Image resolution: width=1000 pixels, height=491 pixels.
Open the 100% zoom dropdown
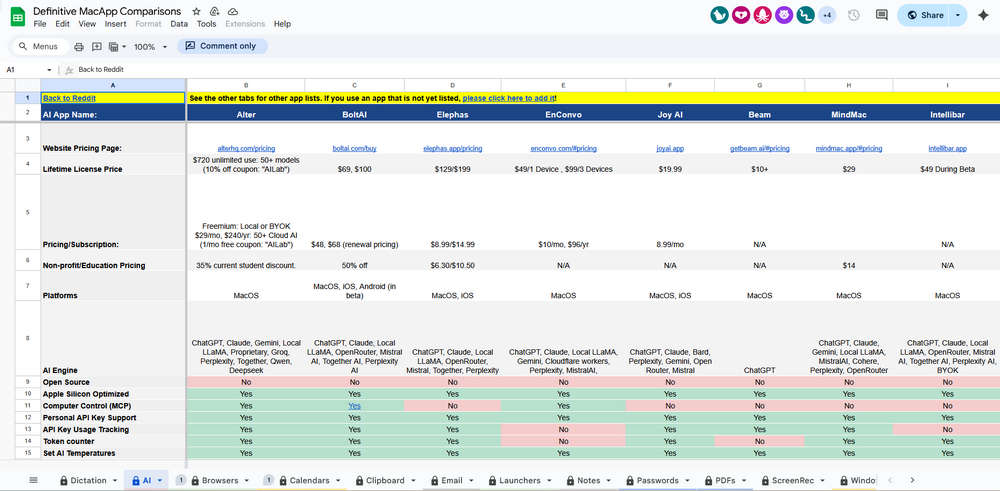pyautogui.click(x=150, y=47)
